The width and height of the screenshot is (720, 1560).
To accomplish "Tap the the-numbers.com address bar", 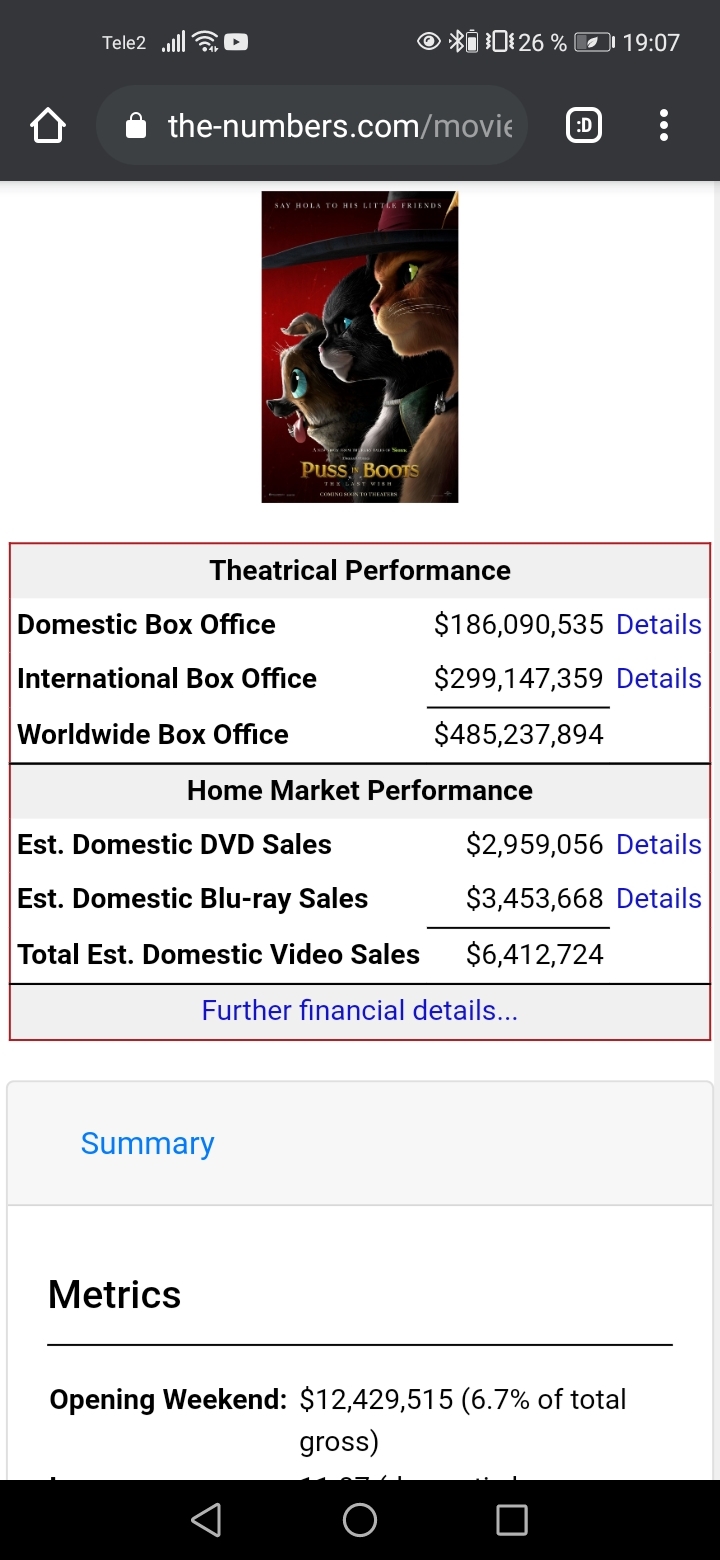I will pos(340,126).
